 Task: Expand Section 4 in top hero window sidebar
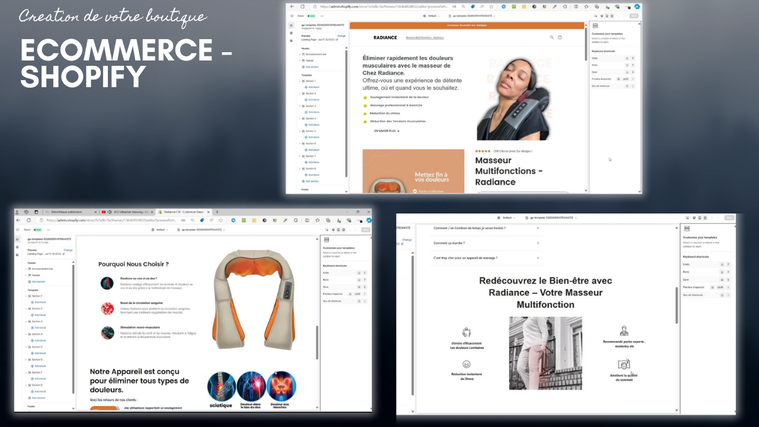pos(300,119)
